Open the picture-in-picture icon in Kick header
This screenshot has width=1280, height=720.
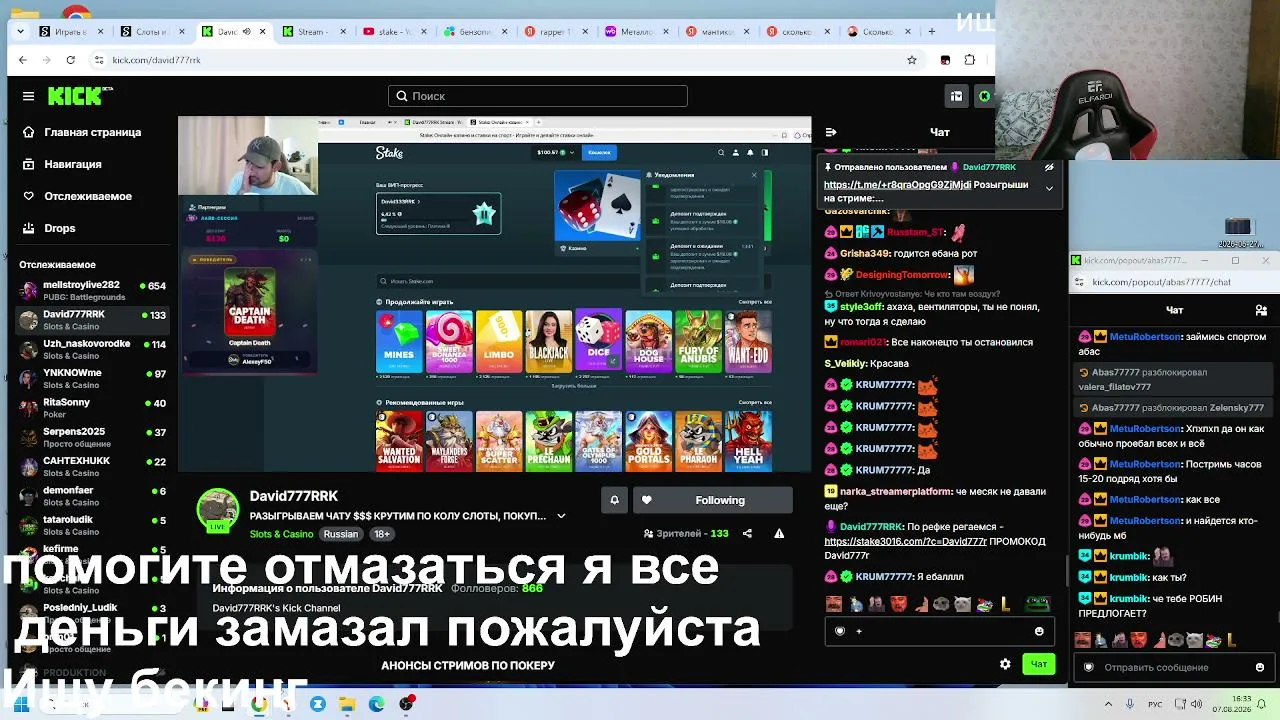[x=957, y=96]
